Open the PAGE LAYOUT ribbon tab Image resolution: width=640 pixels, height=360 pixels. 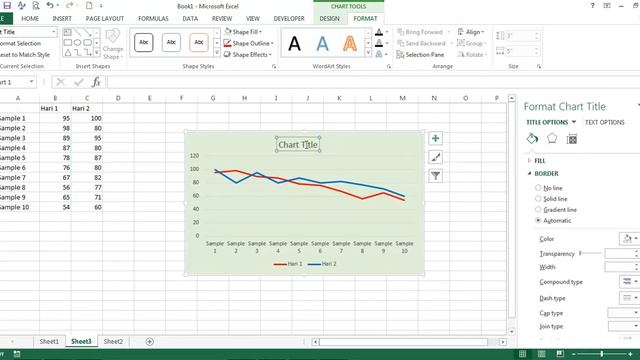[x=104, y=19]
